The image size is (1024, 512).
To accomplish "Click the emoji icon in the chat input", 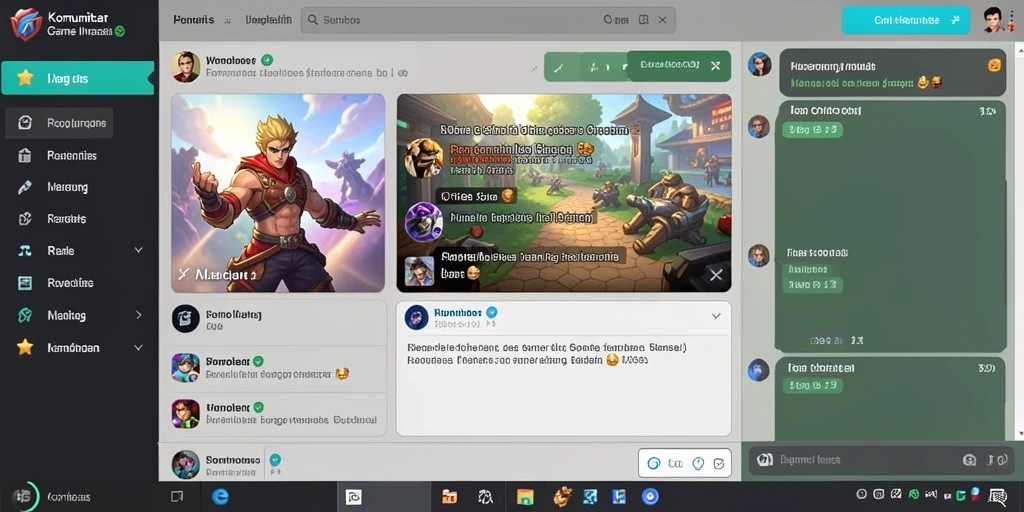I will [x=969, y=460].
